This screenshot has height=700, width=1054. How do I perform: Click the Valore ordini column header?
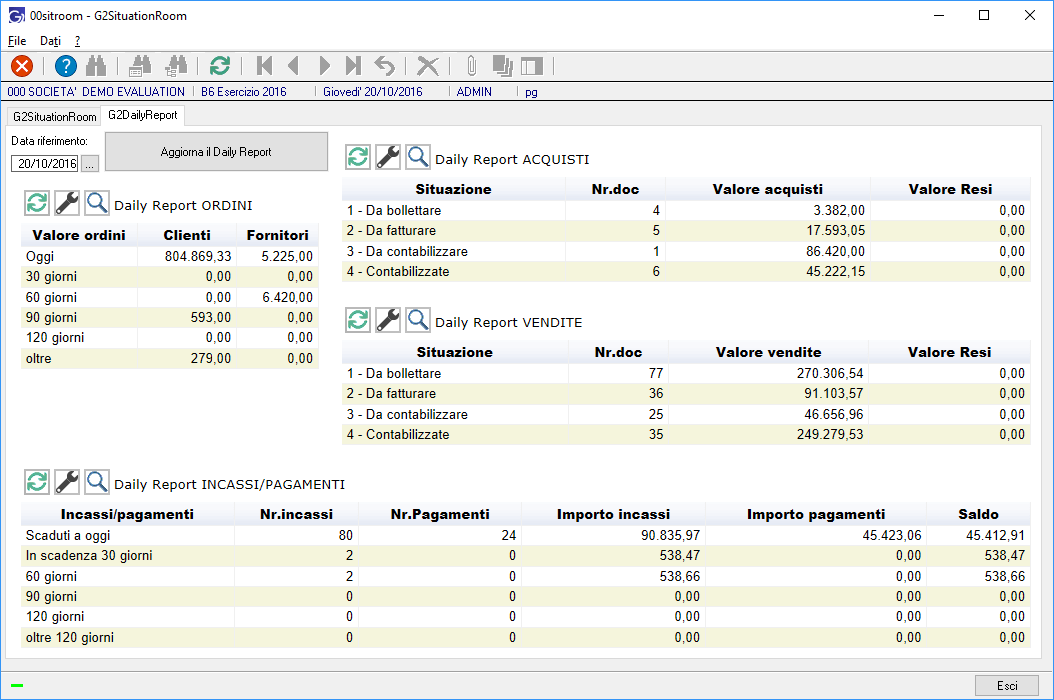click(79, 235)
